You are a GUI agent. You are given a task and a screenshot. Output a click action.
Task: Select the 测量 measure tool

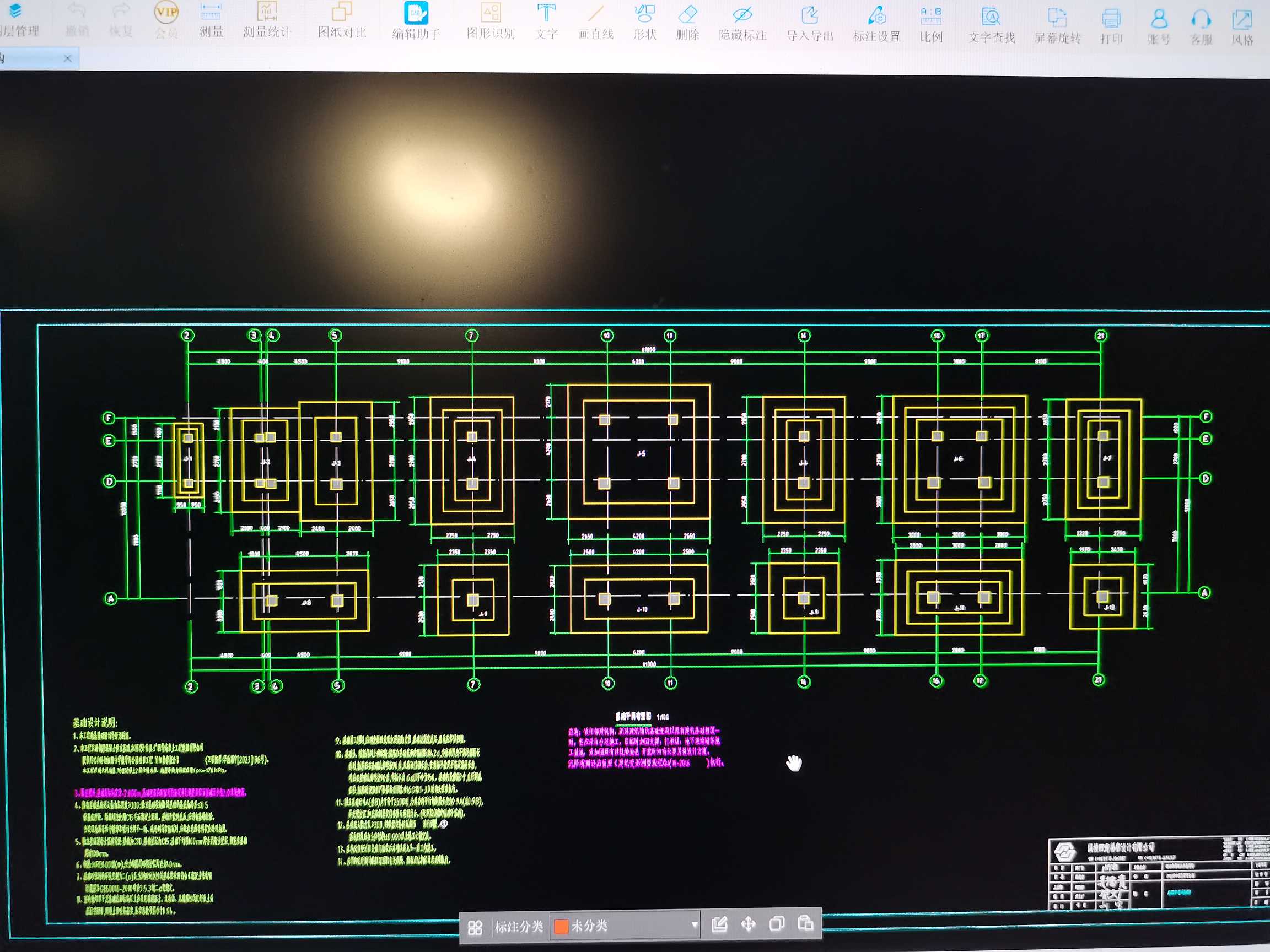[x=211, y=20]
